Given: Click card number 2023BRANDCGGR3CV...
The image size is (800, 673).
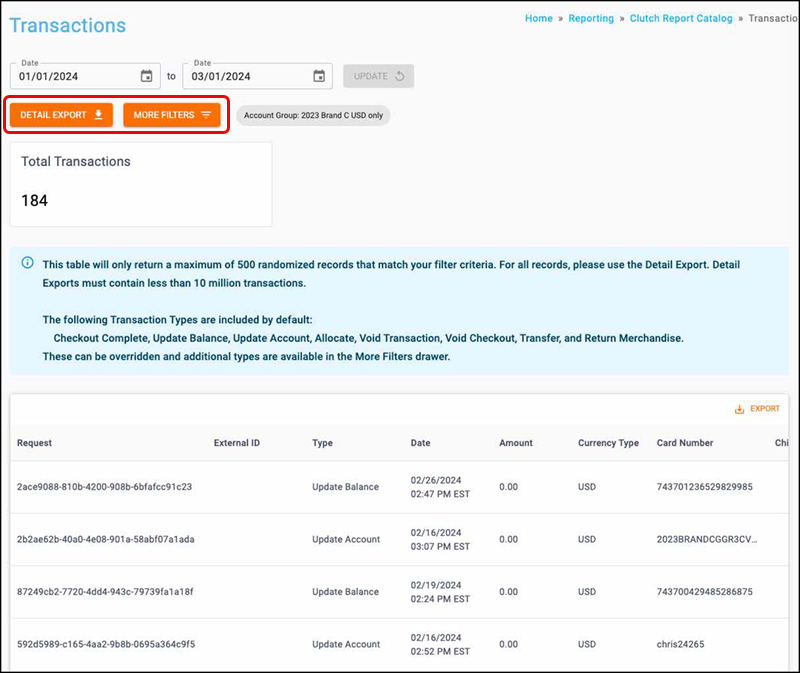Looking at the screenshot, I should 707,539.
